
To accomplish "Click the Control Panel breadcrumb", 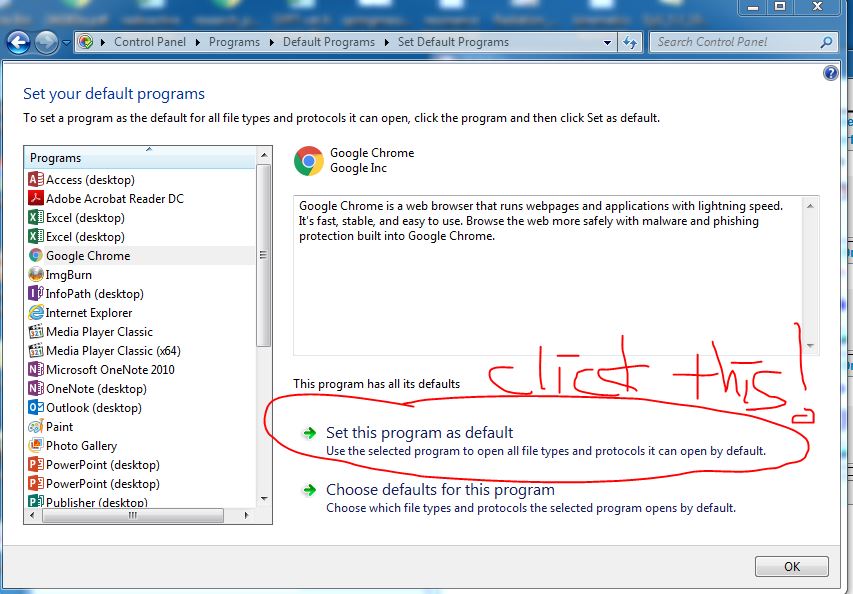I will click(150, 42).
